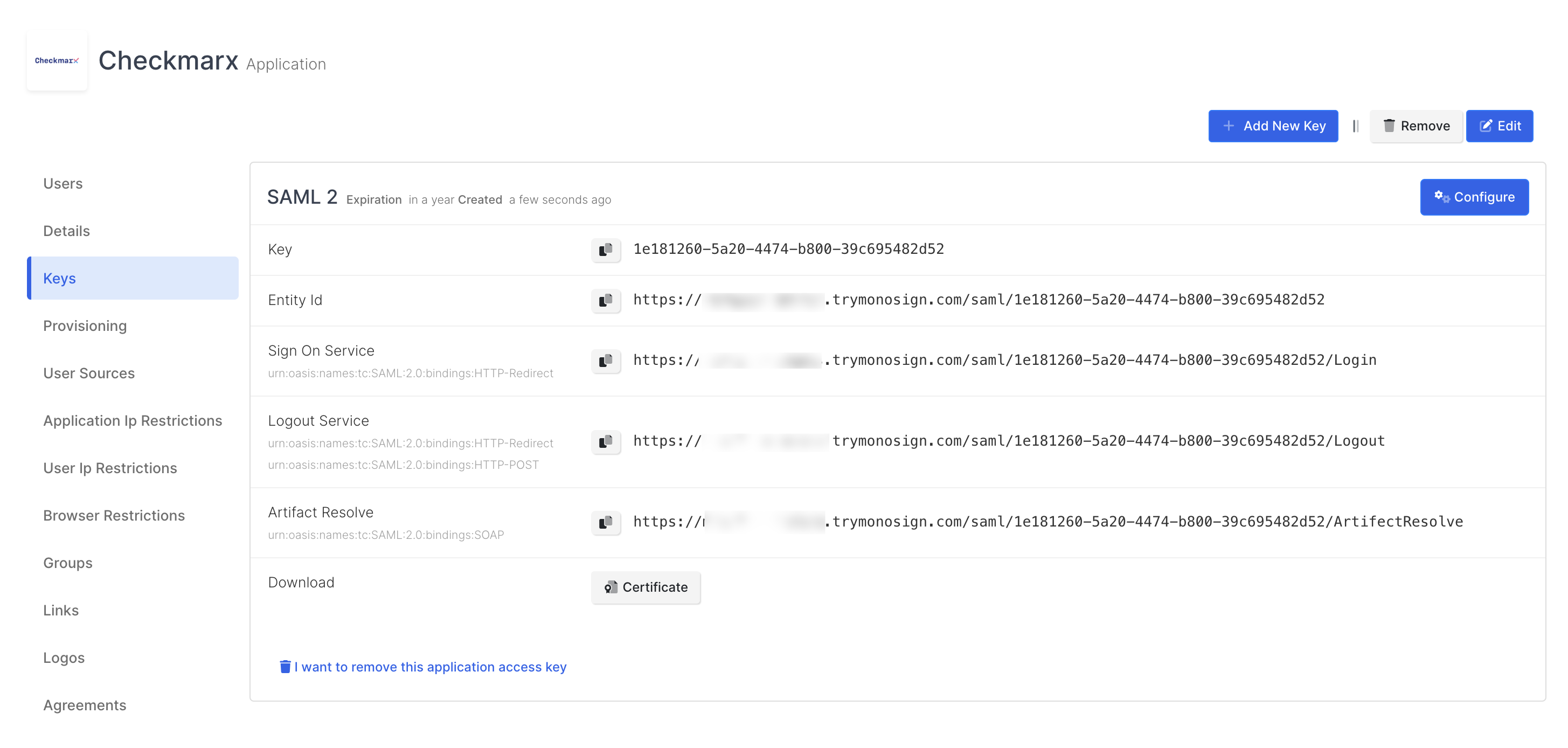Open the Users section
The image size is (1568, 748).
point(63,184)
